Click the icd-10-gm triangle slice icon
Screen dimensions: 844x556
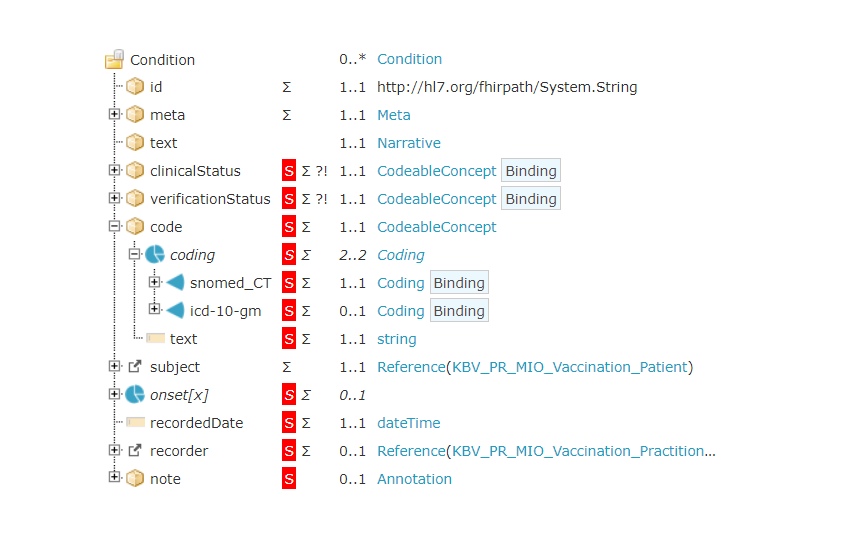pyautogui.click(x=175, y=311)
